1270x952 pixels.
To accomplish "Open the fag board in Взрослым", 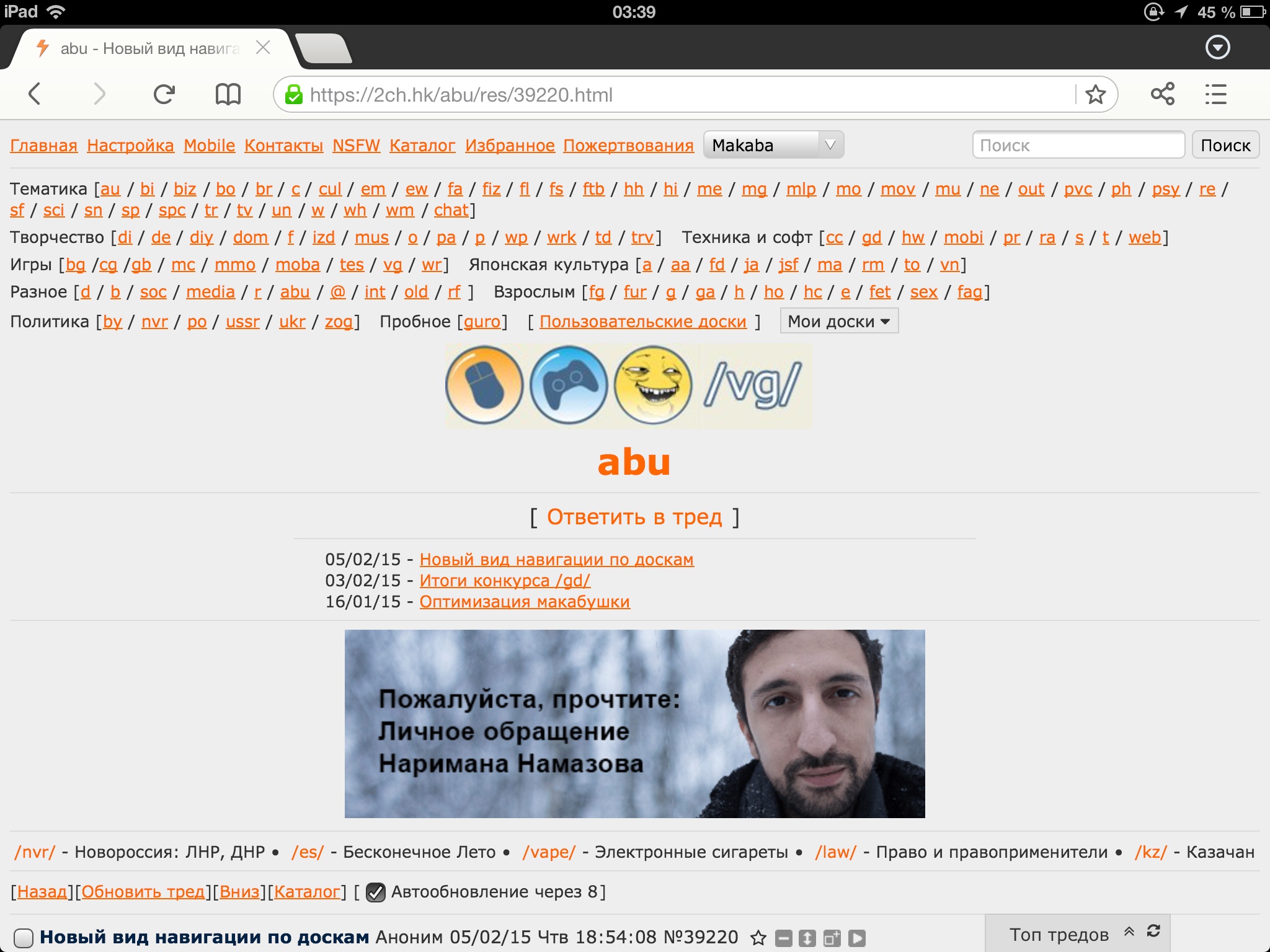I will tap(970, 292).
